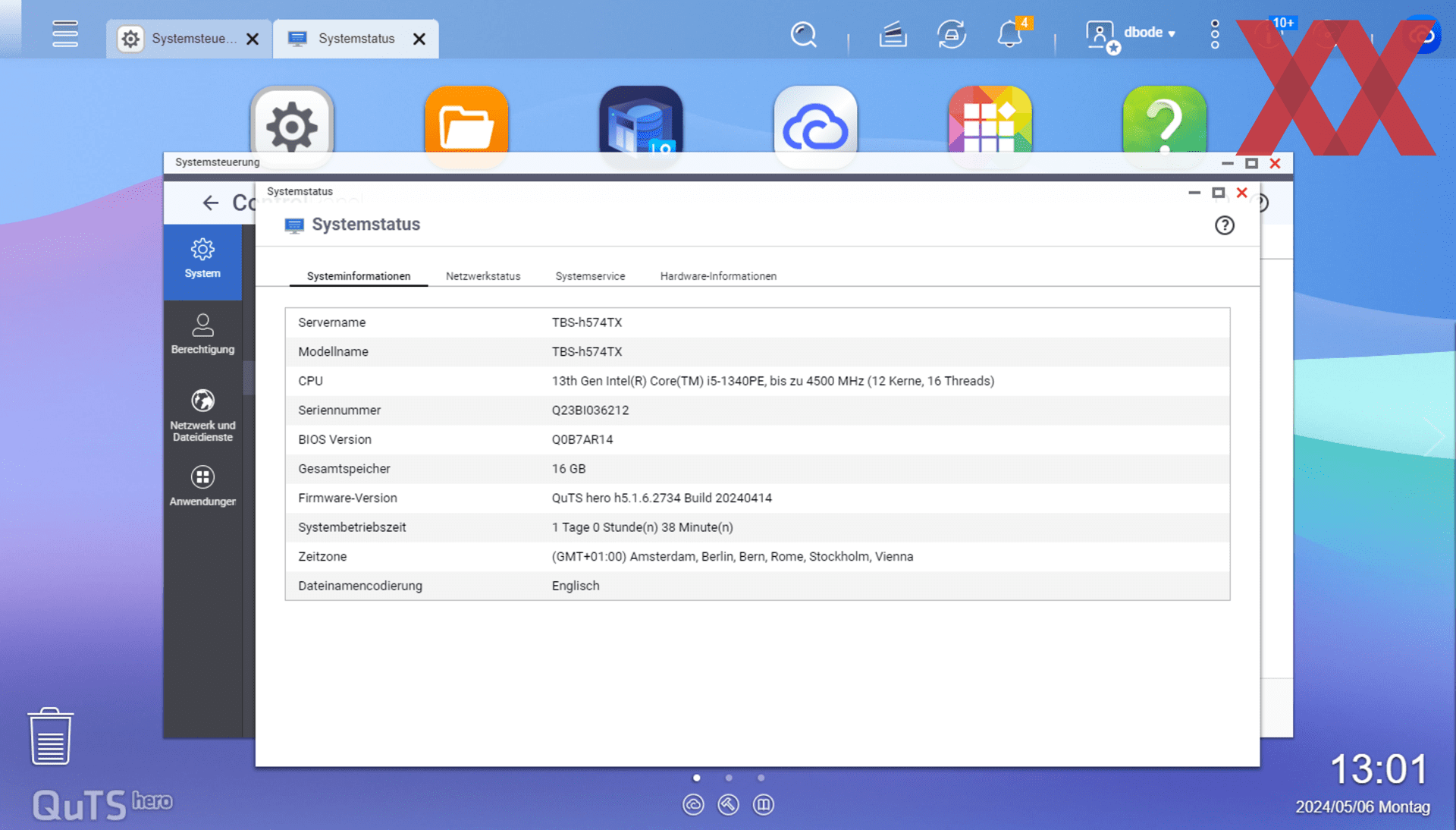
Task: Click the feedback bottom dock icon
Action: click(764, 805)
